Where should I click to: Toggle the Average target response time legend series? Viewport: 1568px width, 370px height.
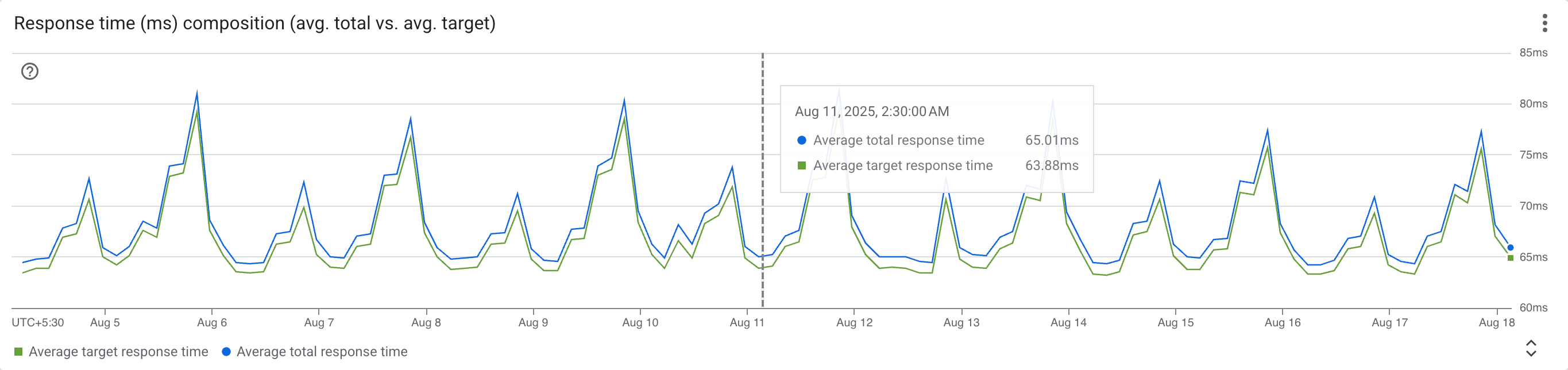(x=118, y=352)
